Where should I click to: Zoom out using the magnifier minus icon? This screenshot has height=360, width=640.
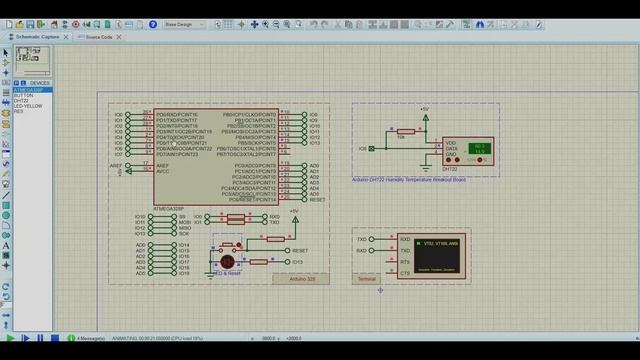tap(276, 24)
